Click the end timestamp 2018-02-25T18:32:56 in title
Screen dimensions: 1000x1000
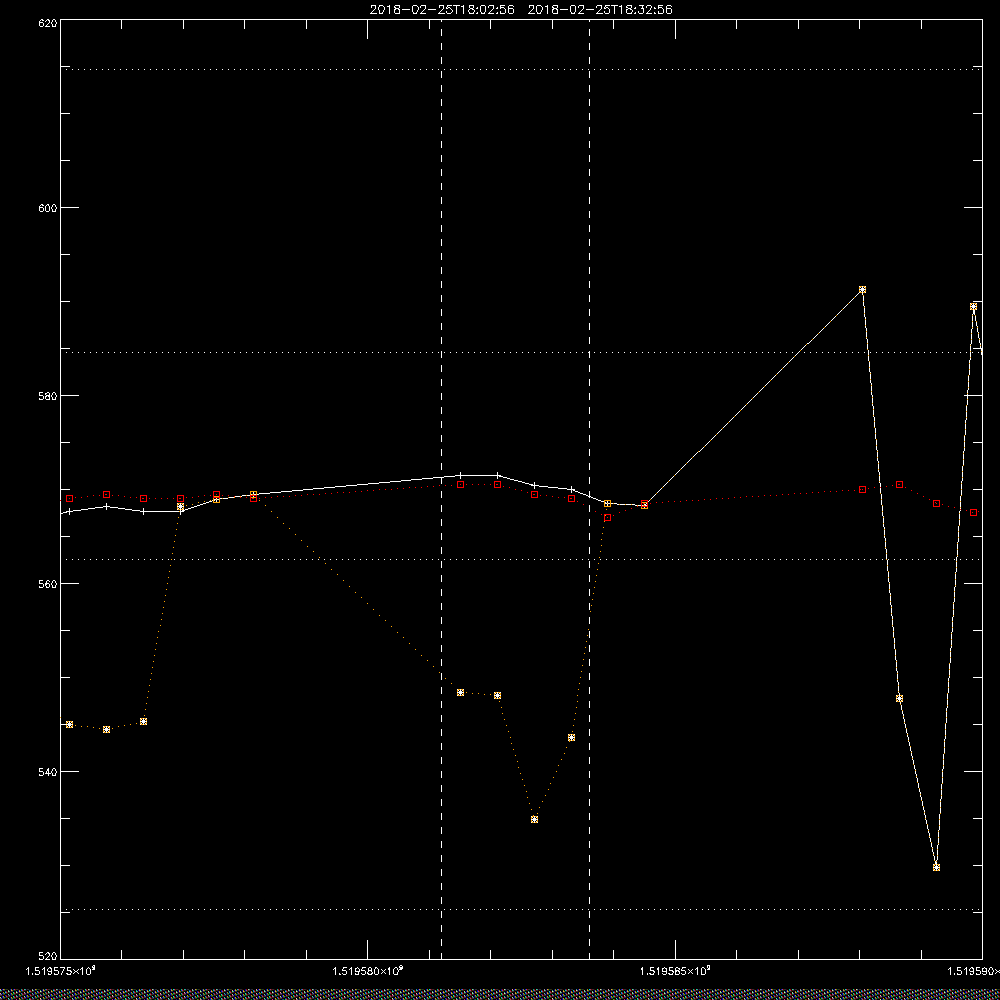[x=600, y=10]
